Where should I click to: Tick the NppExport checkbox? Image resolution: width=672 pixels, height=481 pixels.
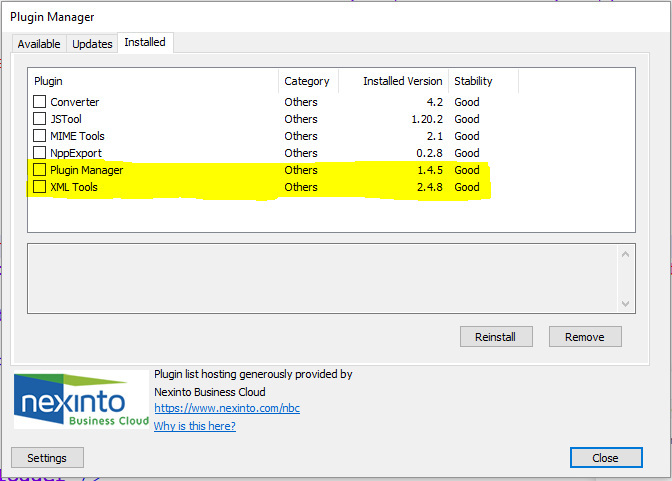click(39, 153)
